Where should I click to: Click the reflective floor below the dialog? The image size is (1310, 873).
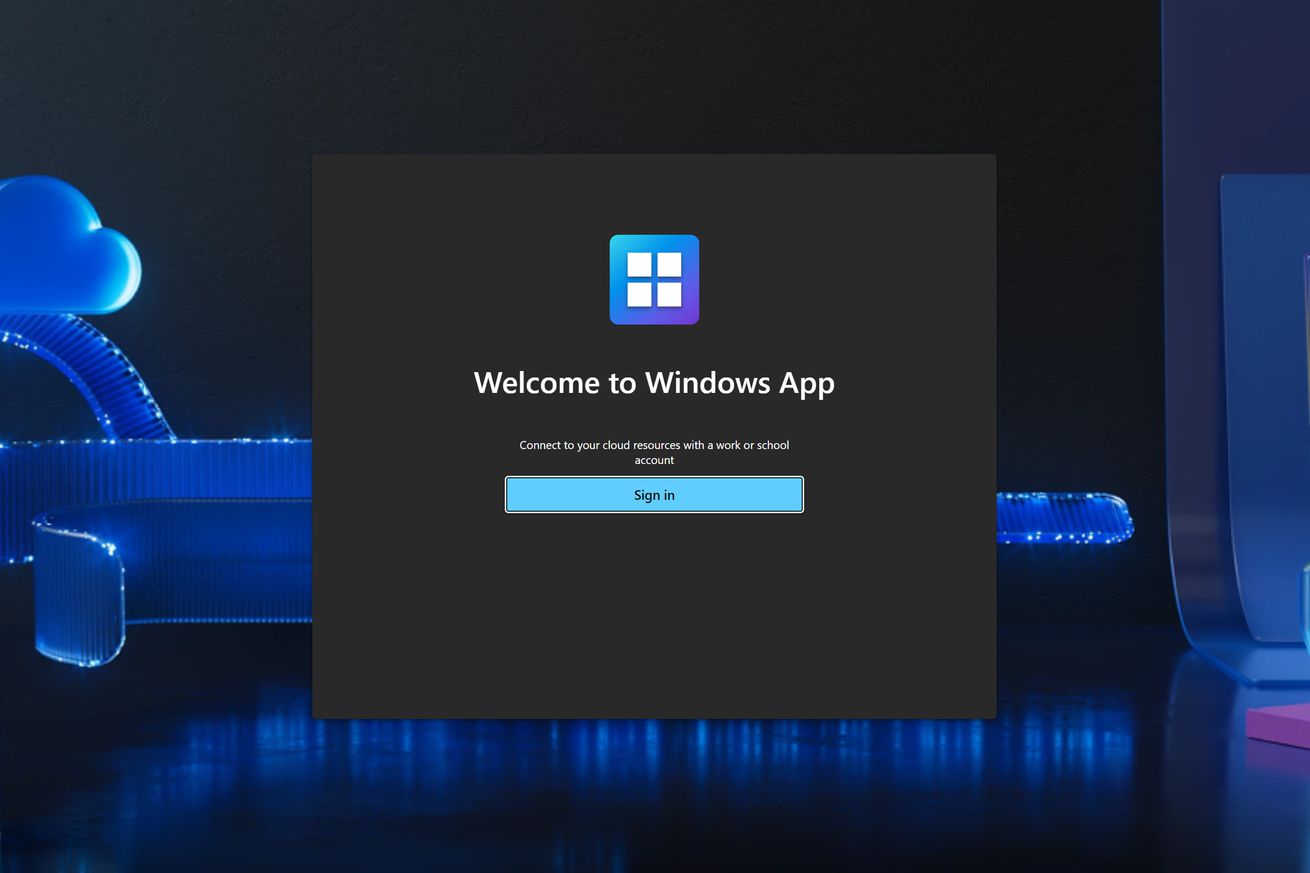click(x=654, y=790)
